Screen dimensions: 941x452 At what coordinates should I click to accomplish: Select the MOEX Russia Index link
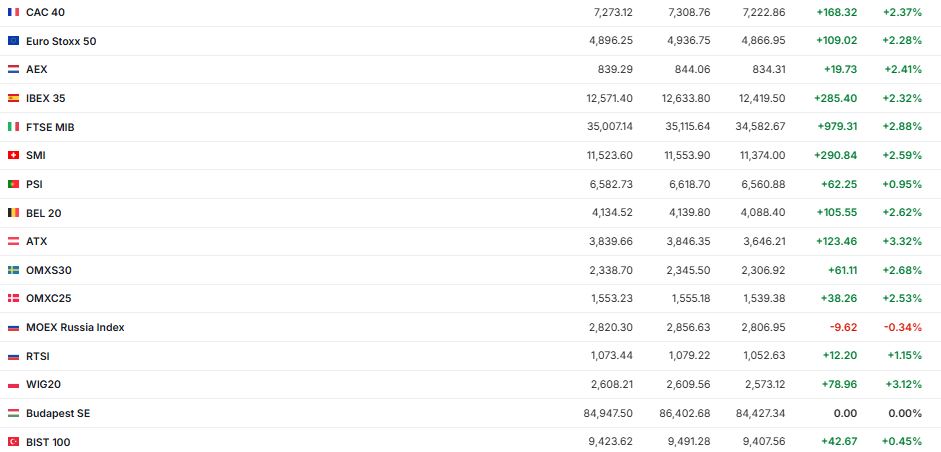tap(75, 327)
